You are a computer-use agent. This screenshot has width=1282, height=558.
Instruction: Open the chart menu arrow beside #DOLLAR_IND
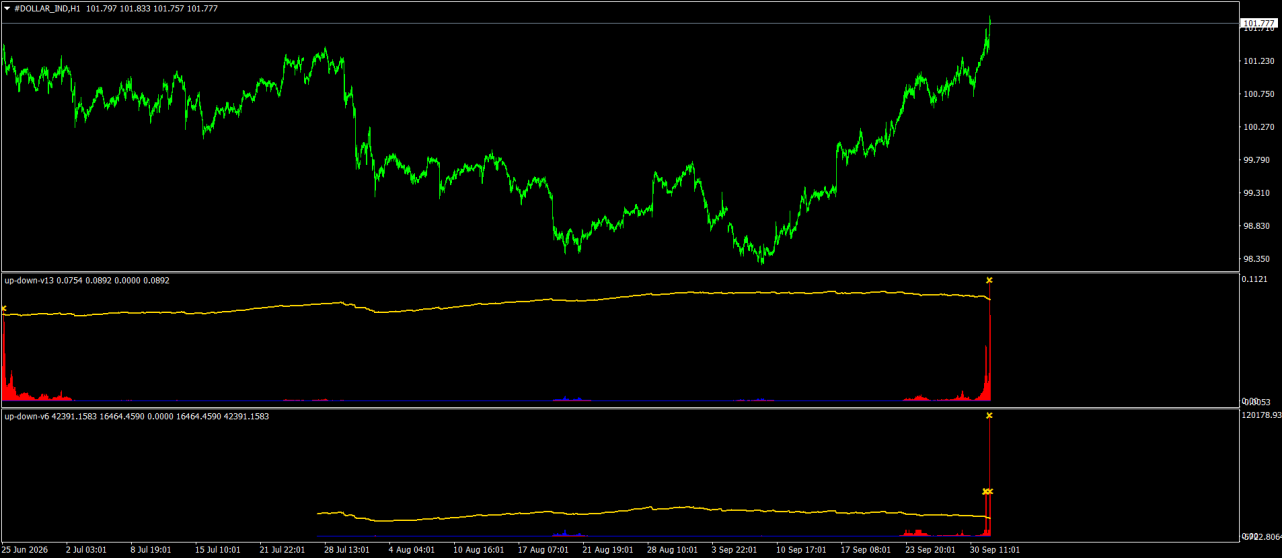pos(6,8)
